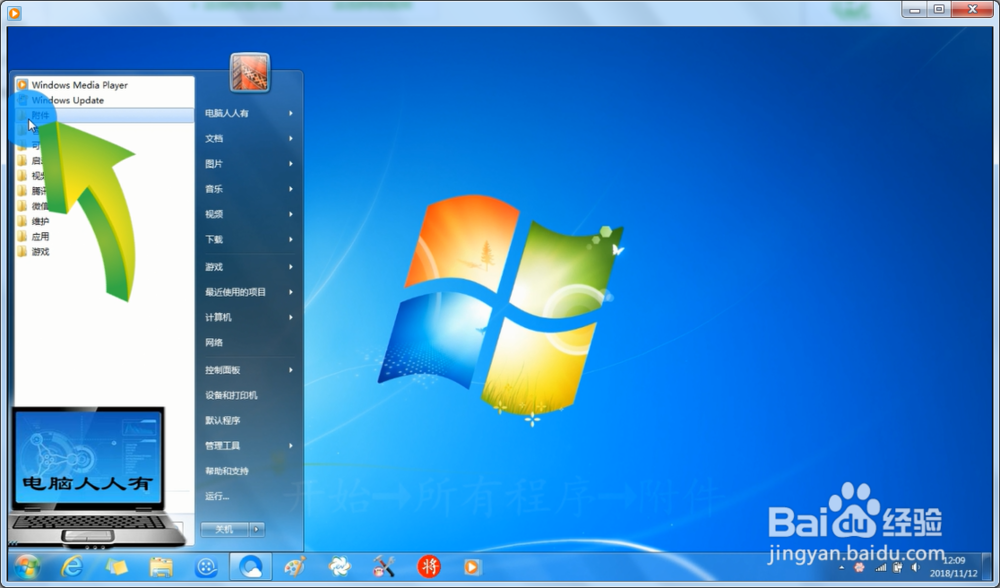
Task: Click the Windows Start orb
Action: 27,567
